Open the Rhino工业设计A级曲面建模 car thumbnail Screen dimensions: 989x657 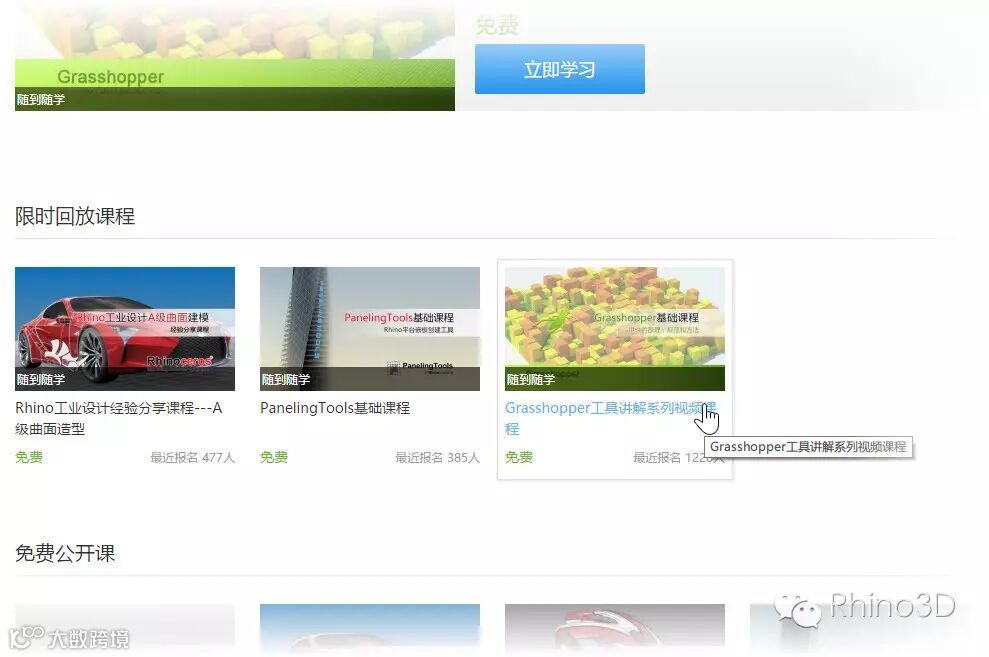tap(125, 328)
